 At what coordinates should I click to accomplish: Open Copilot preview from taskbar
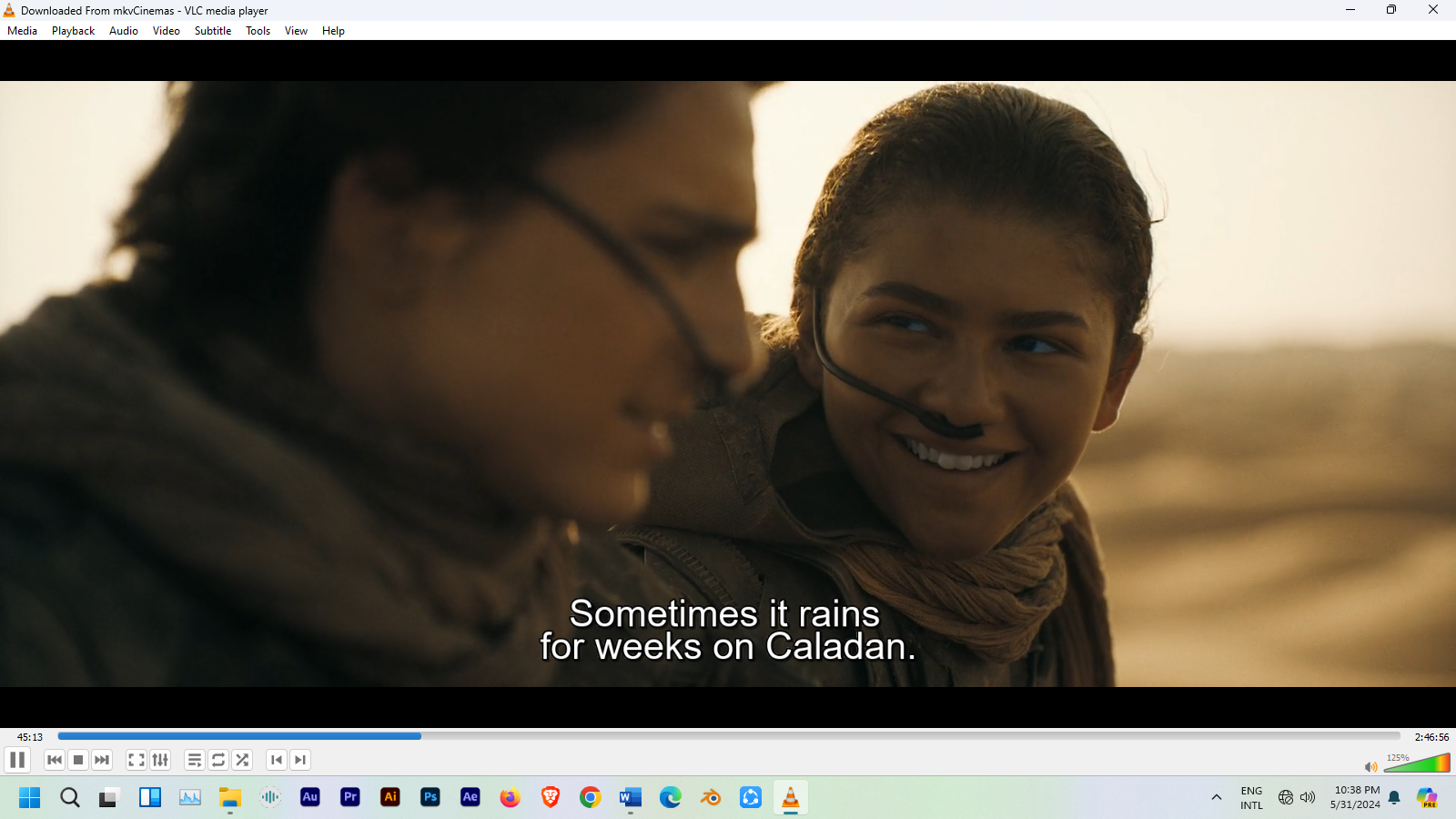click(x=1427, y=798)
